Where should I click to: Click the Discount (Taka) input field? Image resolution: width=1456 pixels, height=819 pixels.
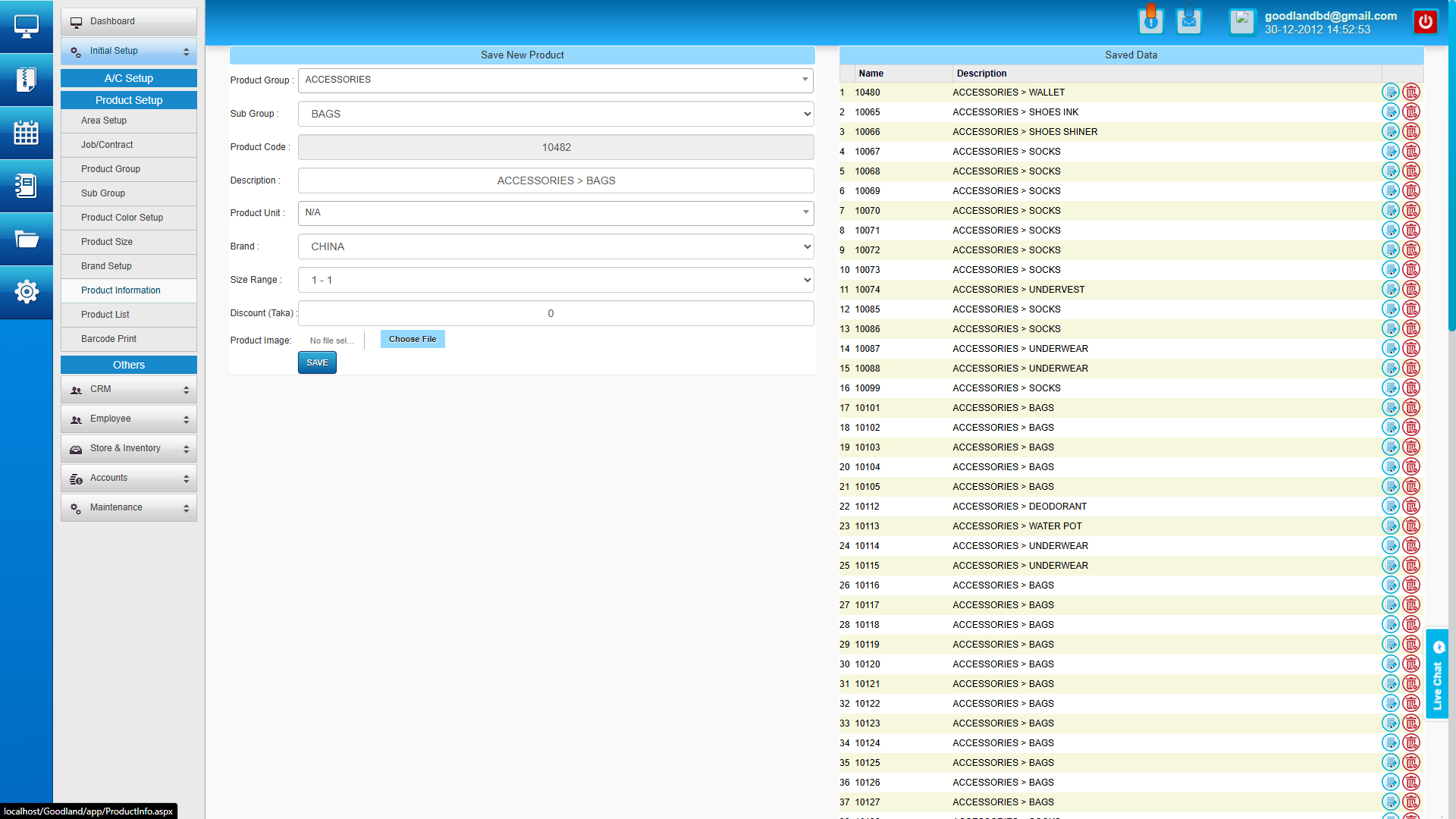556,313
